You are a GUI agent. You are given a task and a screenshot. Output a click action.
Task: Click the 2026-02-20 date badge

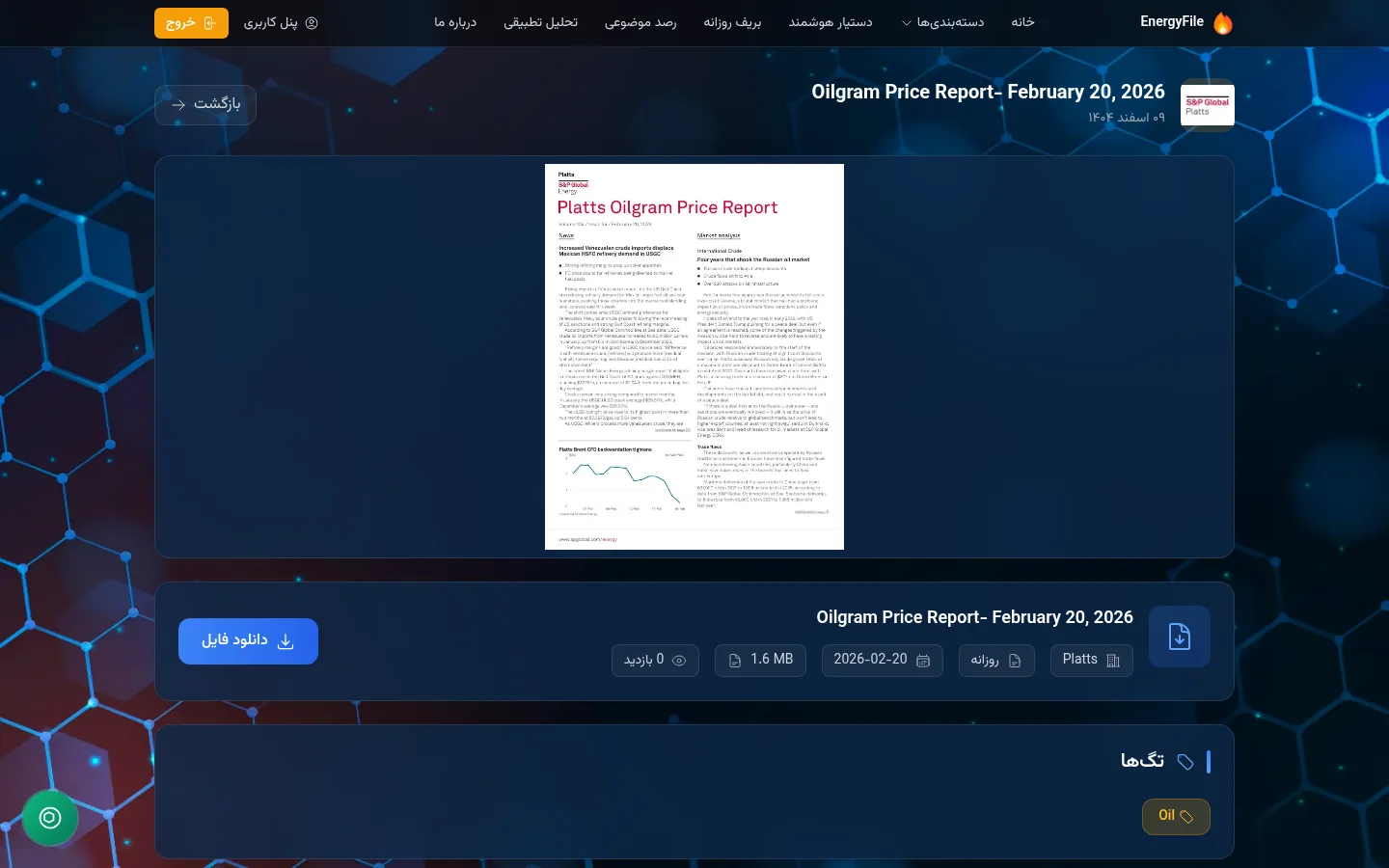tap(882, 660)
